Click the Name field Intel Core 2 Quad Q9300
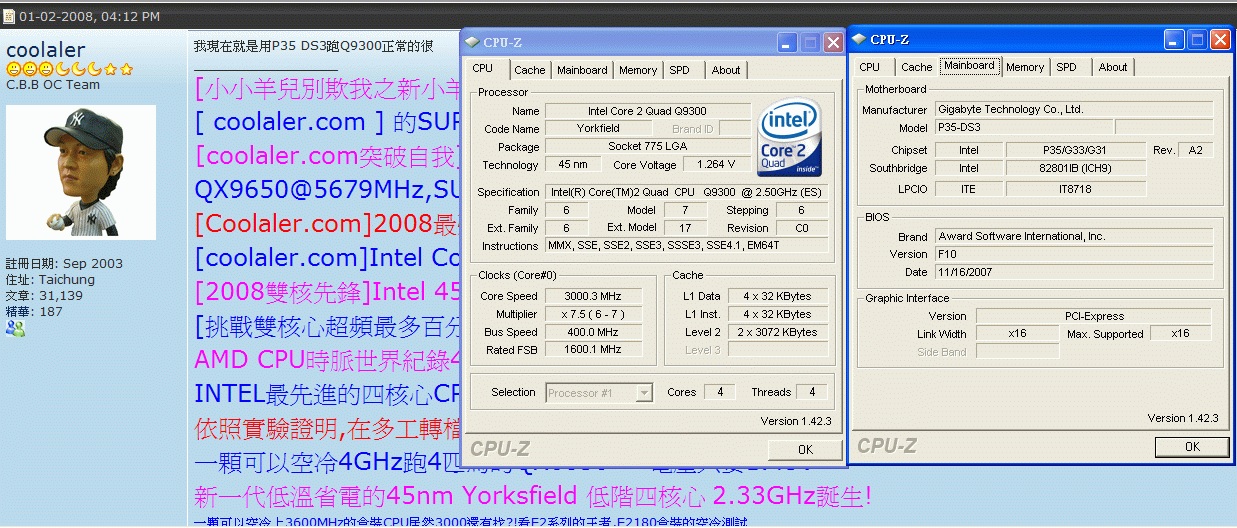This screenshot has width=1237, height=528. (x=648, y=111)
